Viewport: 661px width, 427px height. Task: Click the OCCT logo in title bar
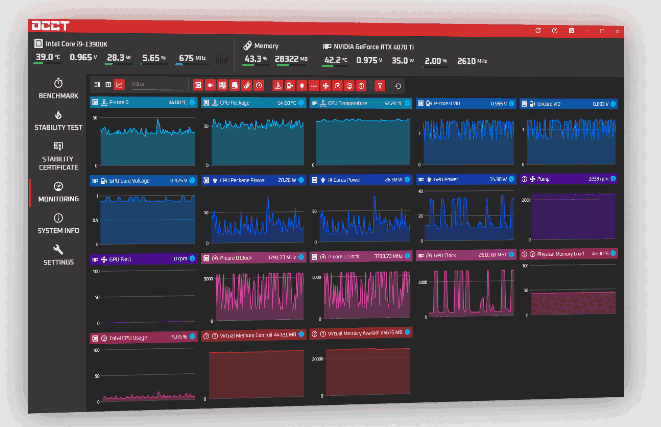(x=50, y=26)
